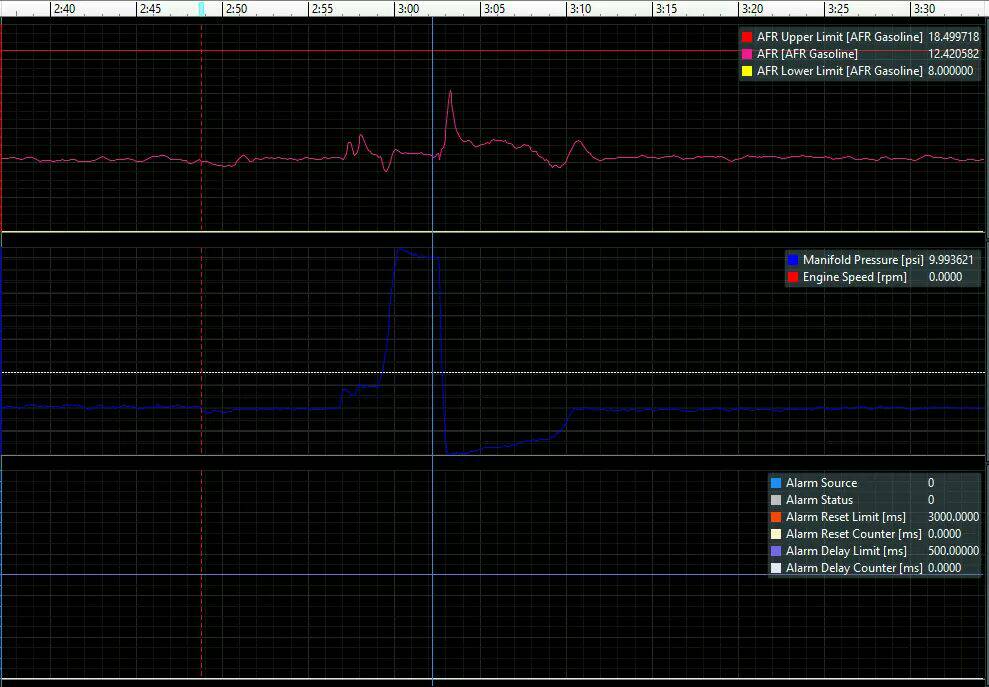Click the AFR Lower Limit value 8.000000
This screenshot has height=687, width=989.
pyautogui.click(x=951, y=71)
